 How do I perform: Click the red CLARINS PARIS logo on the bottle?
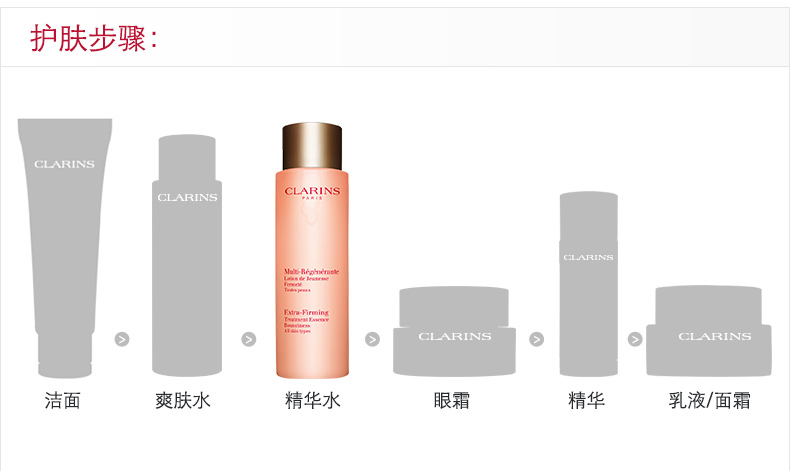[312, 192]
